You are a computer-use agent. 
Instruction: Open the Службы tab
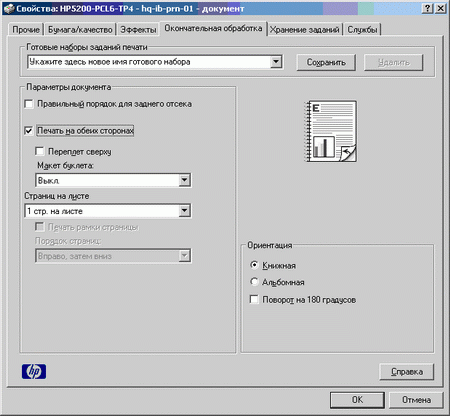[x=362, y=30]
